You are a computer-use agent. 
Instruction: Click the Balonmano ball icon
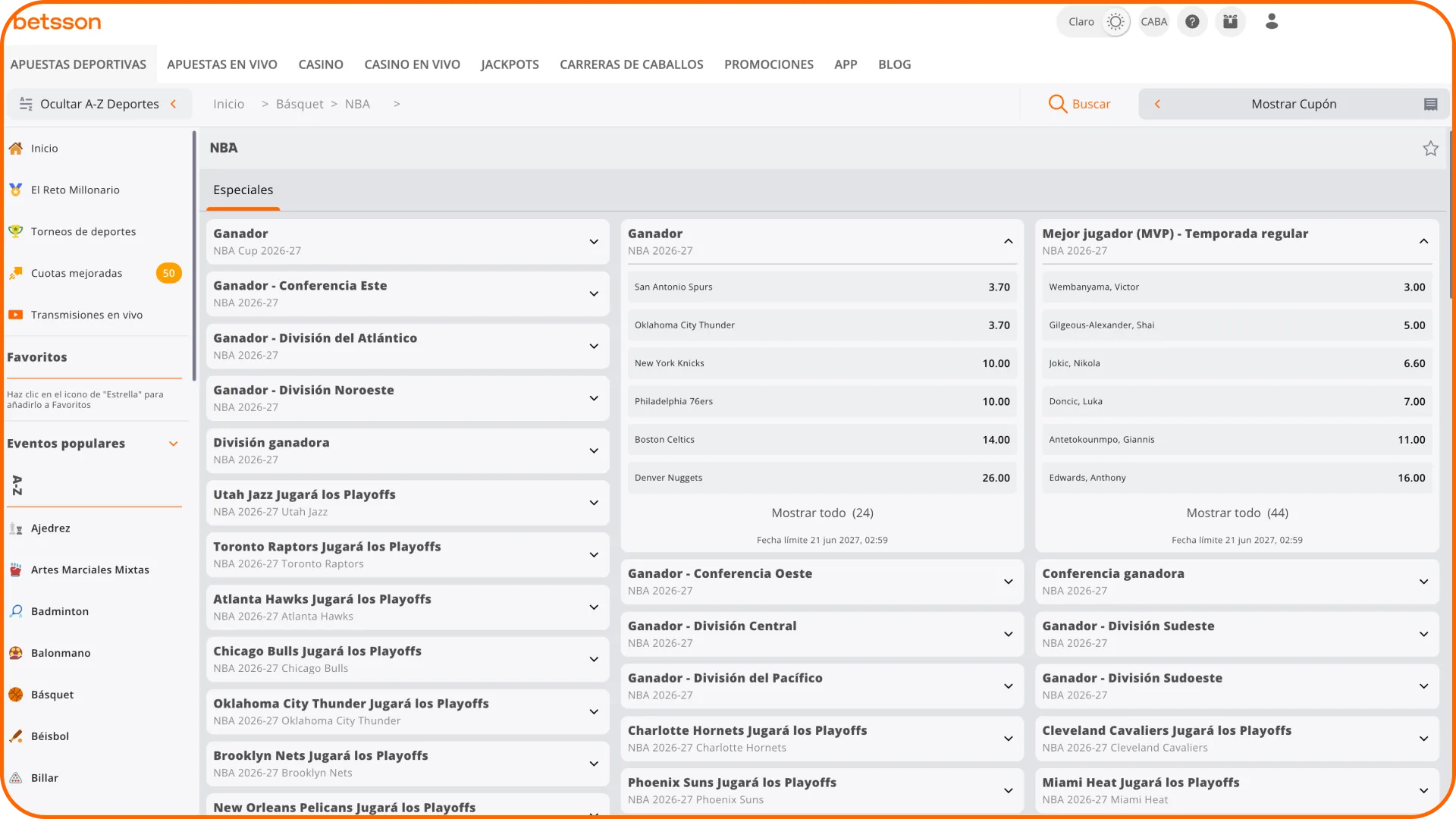(15, 654)
